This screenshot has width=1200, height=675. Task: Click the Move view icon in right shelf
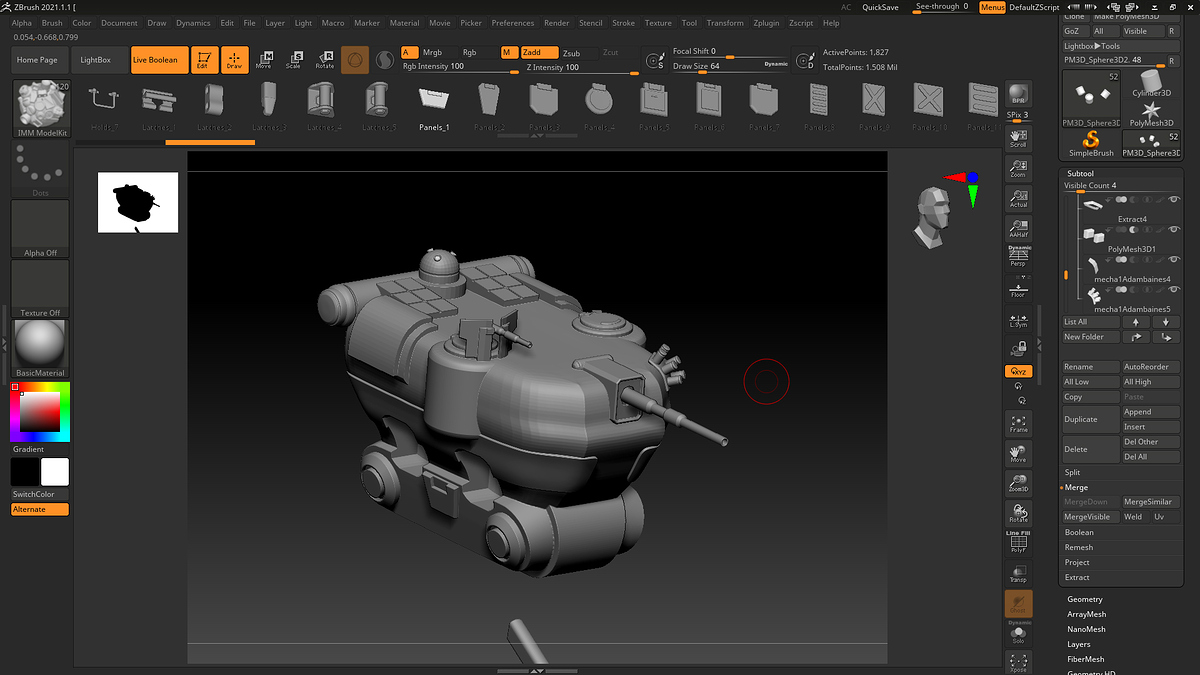(x=1018, y=453)
